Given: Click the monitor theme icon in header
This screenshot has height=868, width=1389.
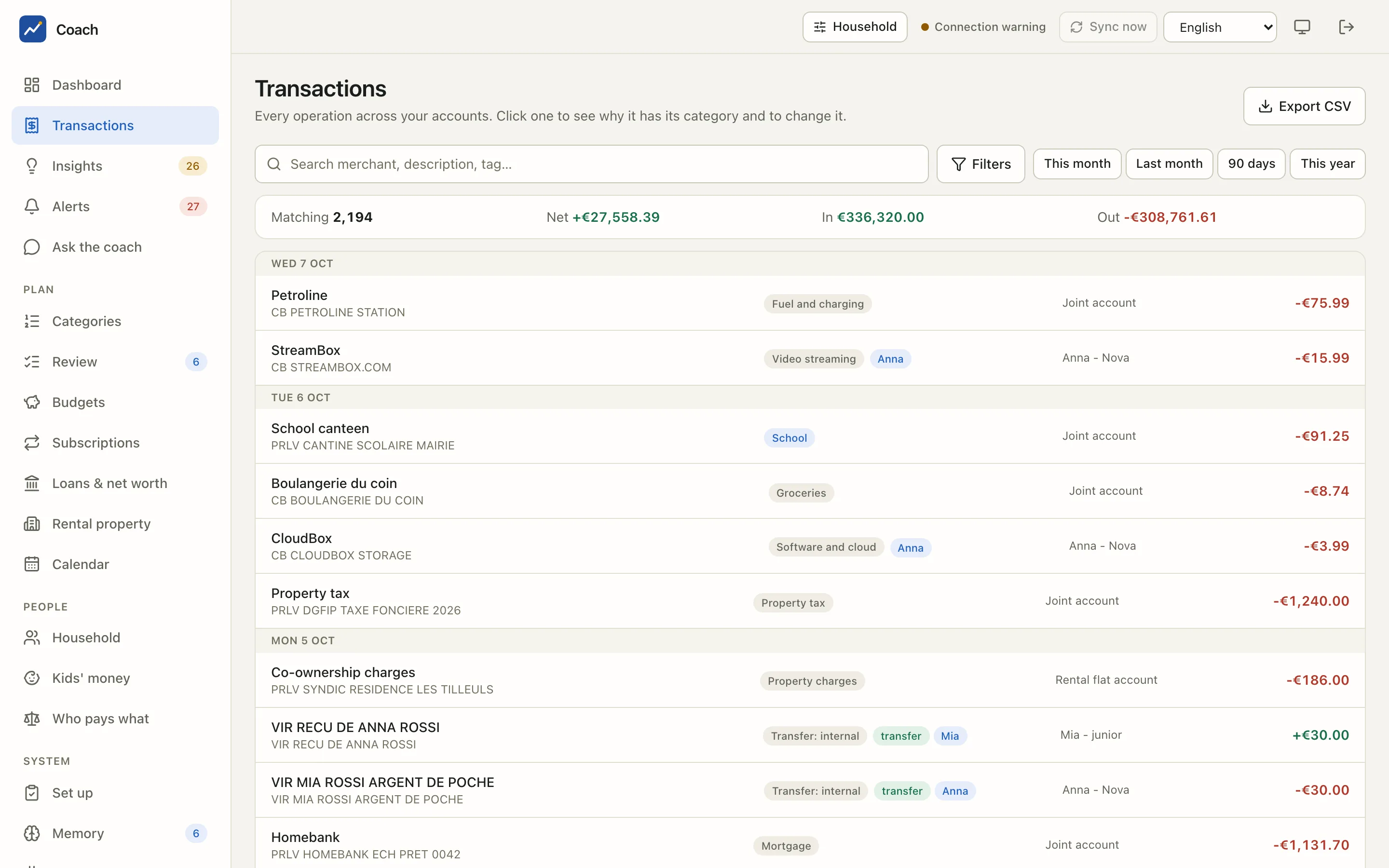Looking at the screenshot, I should point(1302,27).
